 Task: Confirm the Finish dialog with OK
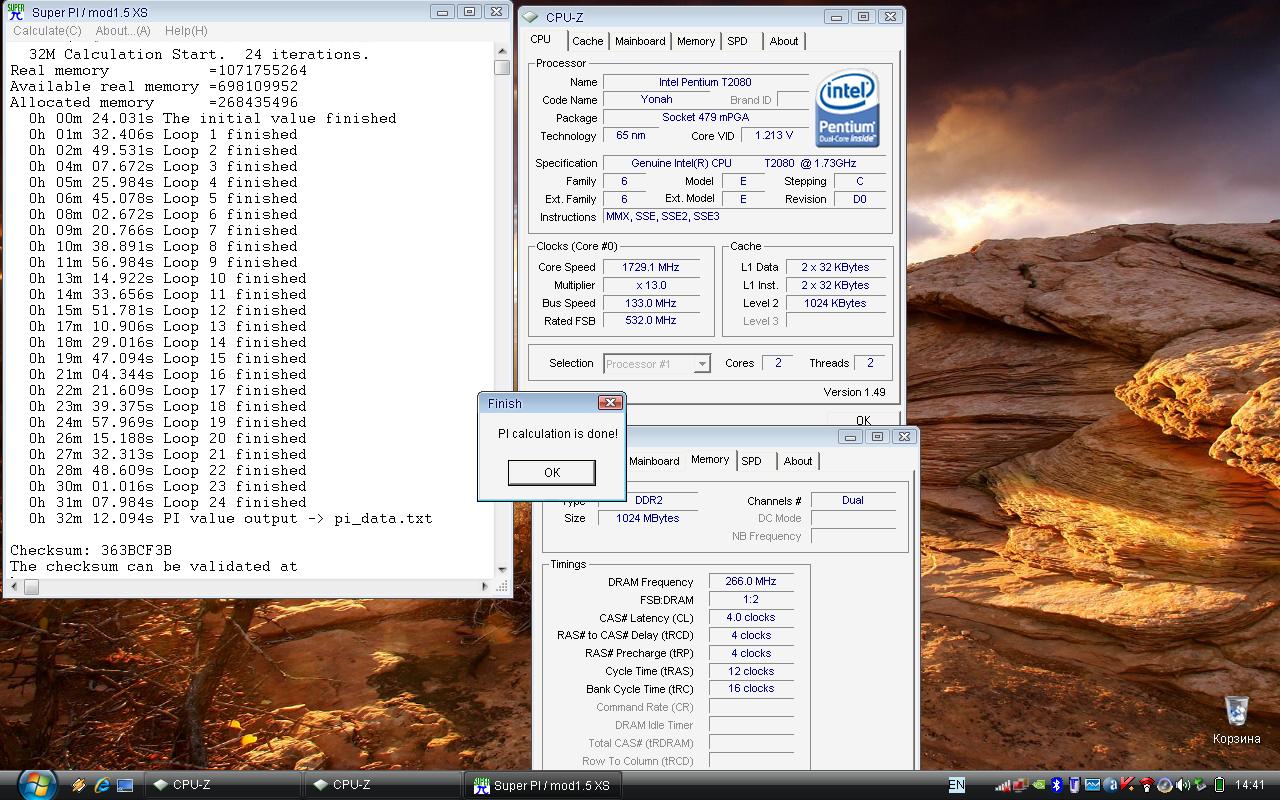(552, 472)
